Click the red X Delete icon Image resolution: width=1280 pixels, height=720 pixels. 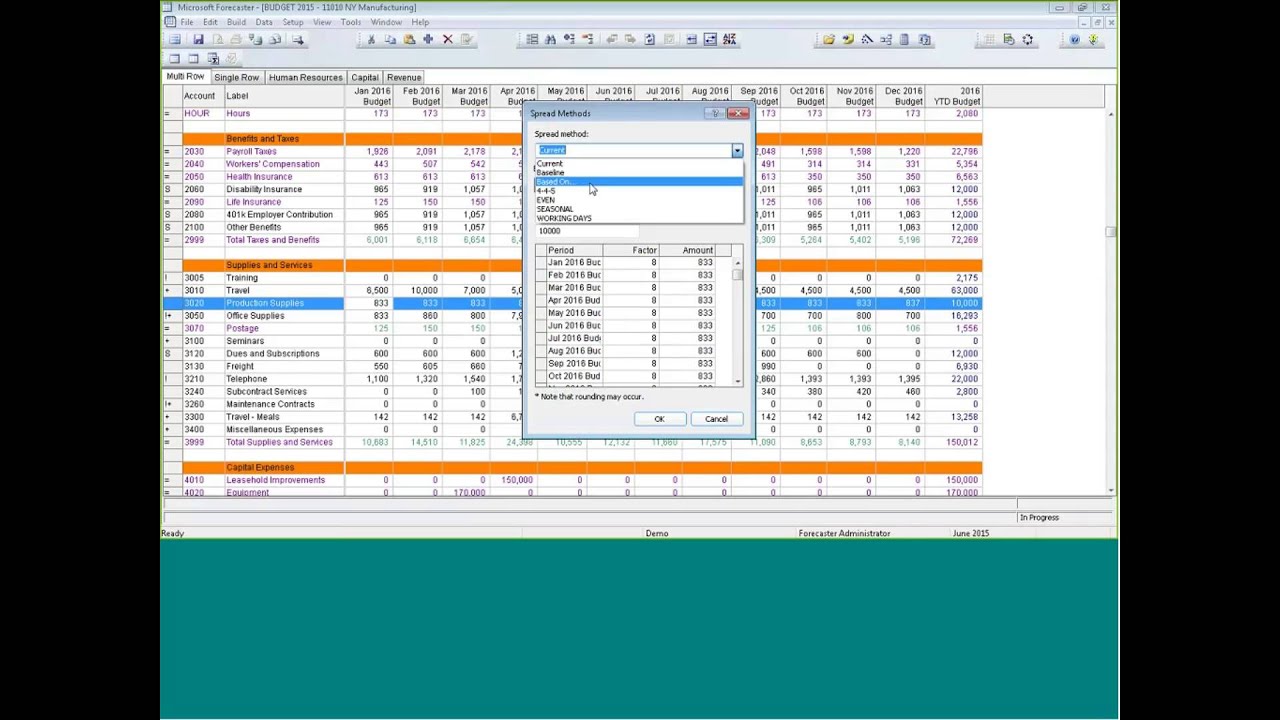tap(447, 40)
